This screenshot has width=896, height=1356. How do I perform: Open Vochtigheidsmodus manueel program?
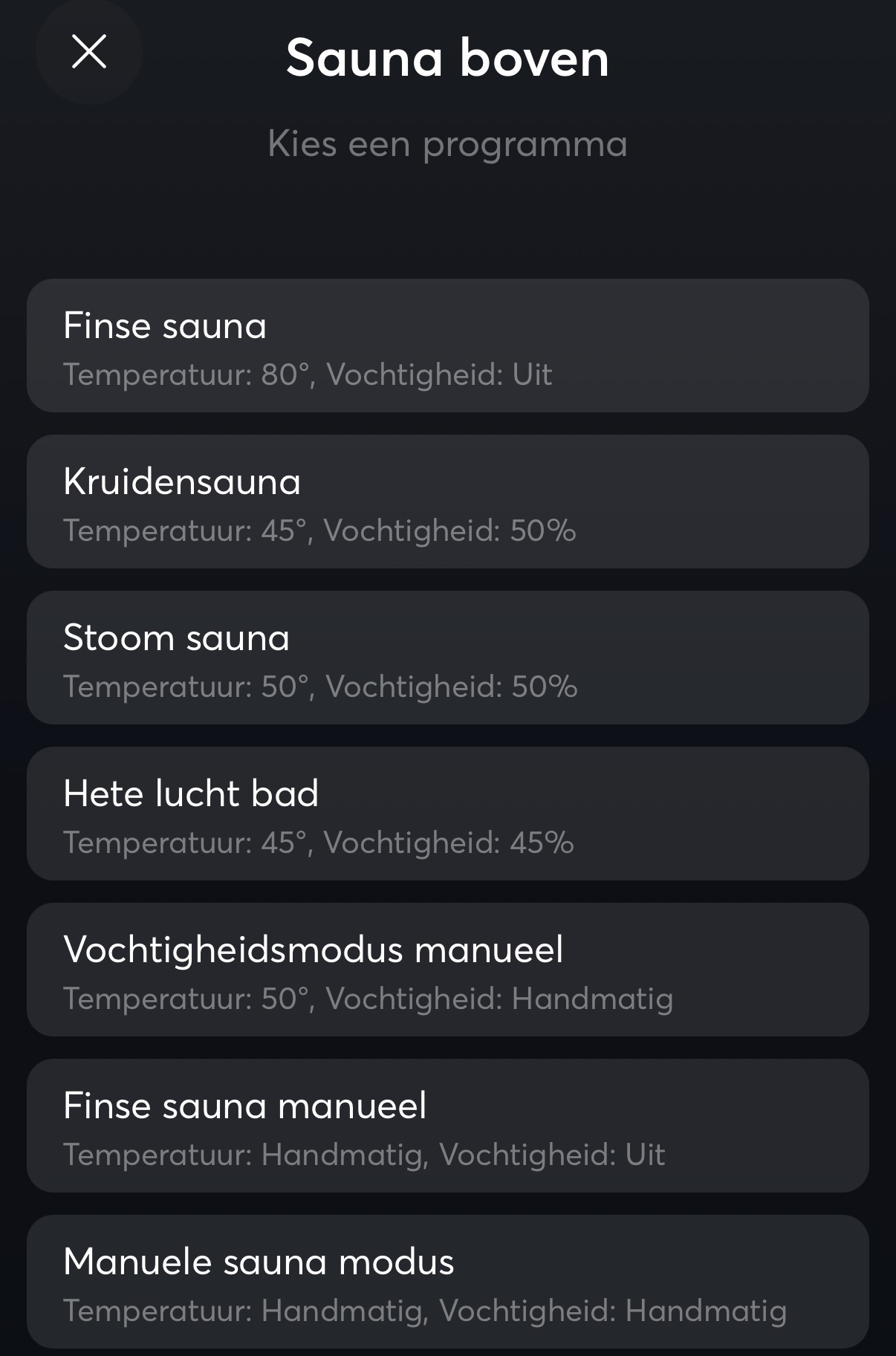(x=447, y=970)
